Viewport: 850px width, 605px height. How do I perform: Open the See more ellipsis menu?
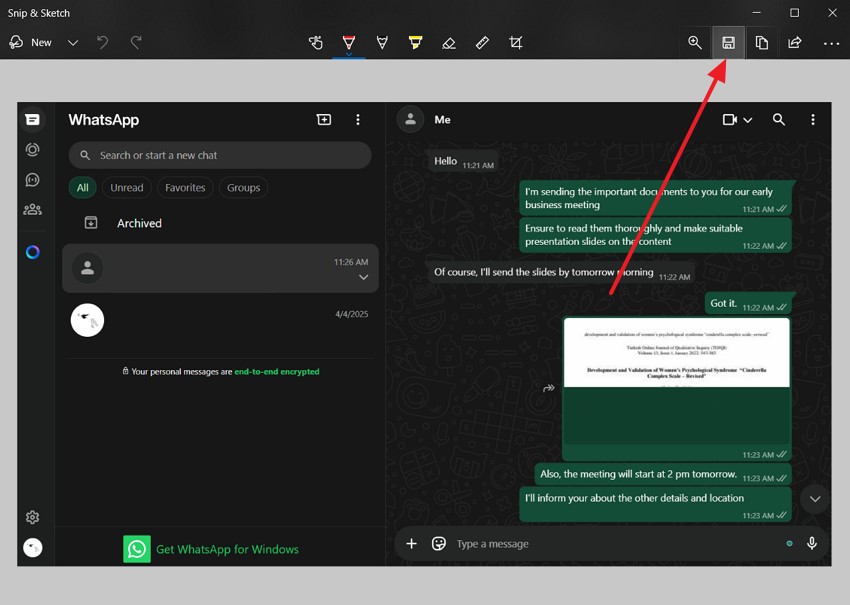831,43
